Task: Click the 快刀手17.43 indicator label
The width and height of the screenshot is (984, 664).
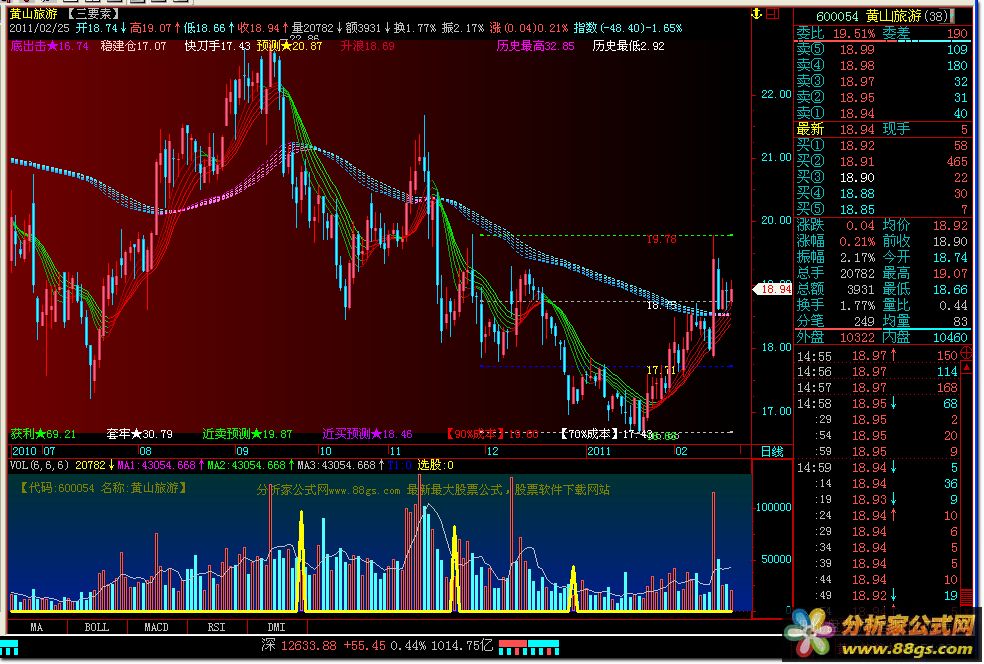Action: point(217,46)
